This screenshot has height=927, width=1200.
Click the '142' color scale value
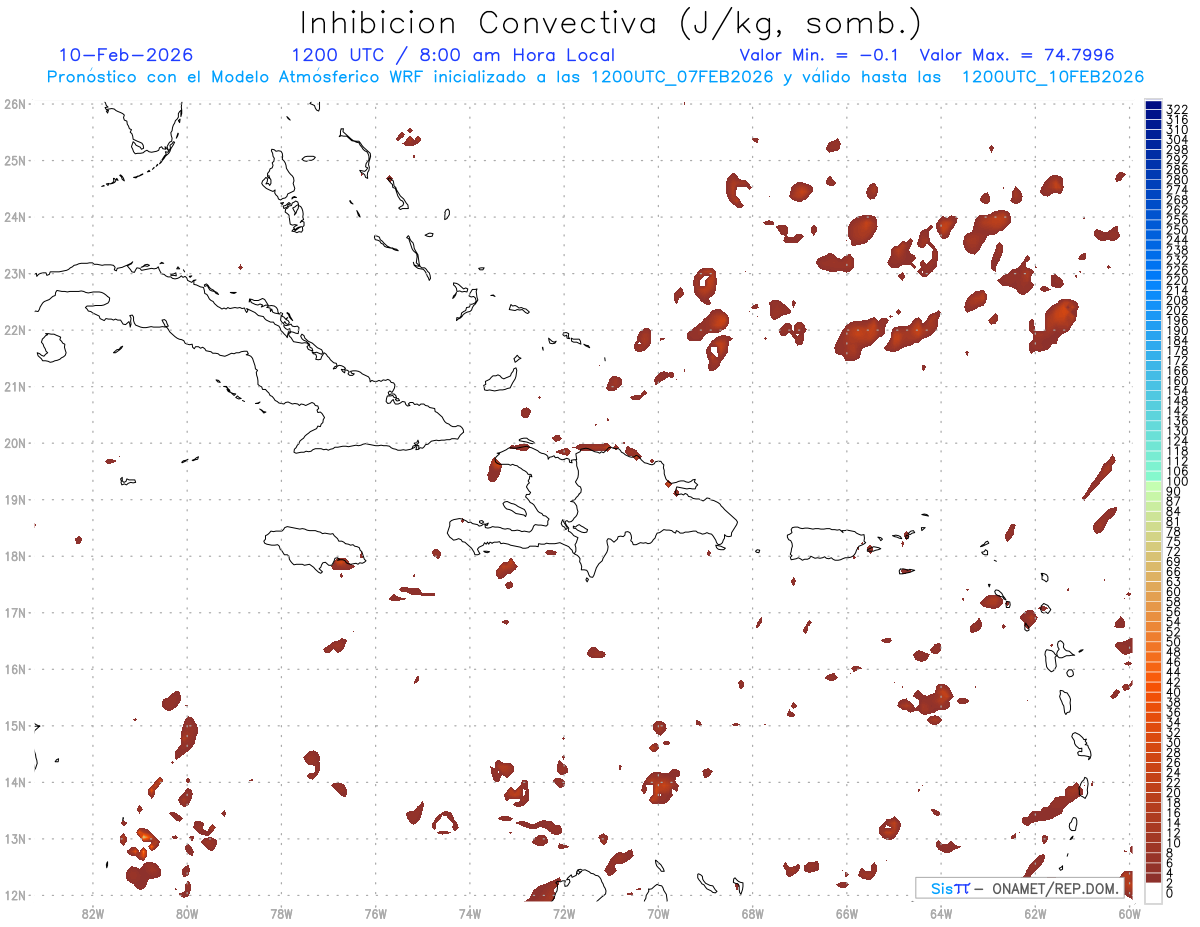pyautogui.click(x=1177, y=411)
